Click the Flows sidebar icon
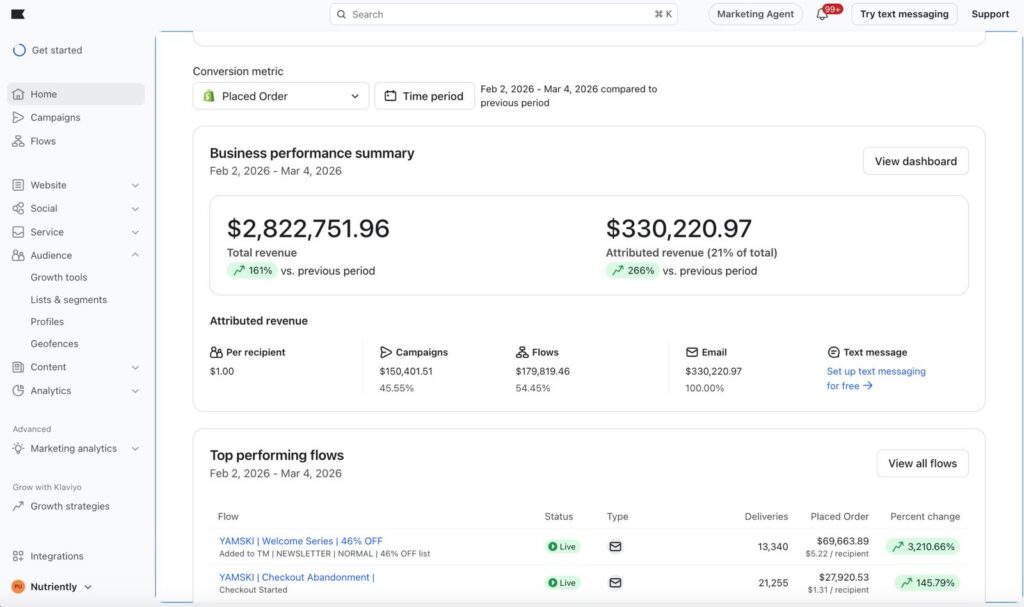 (x=18, y=142)
